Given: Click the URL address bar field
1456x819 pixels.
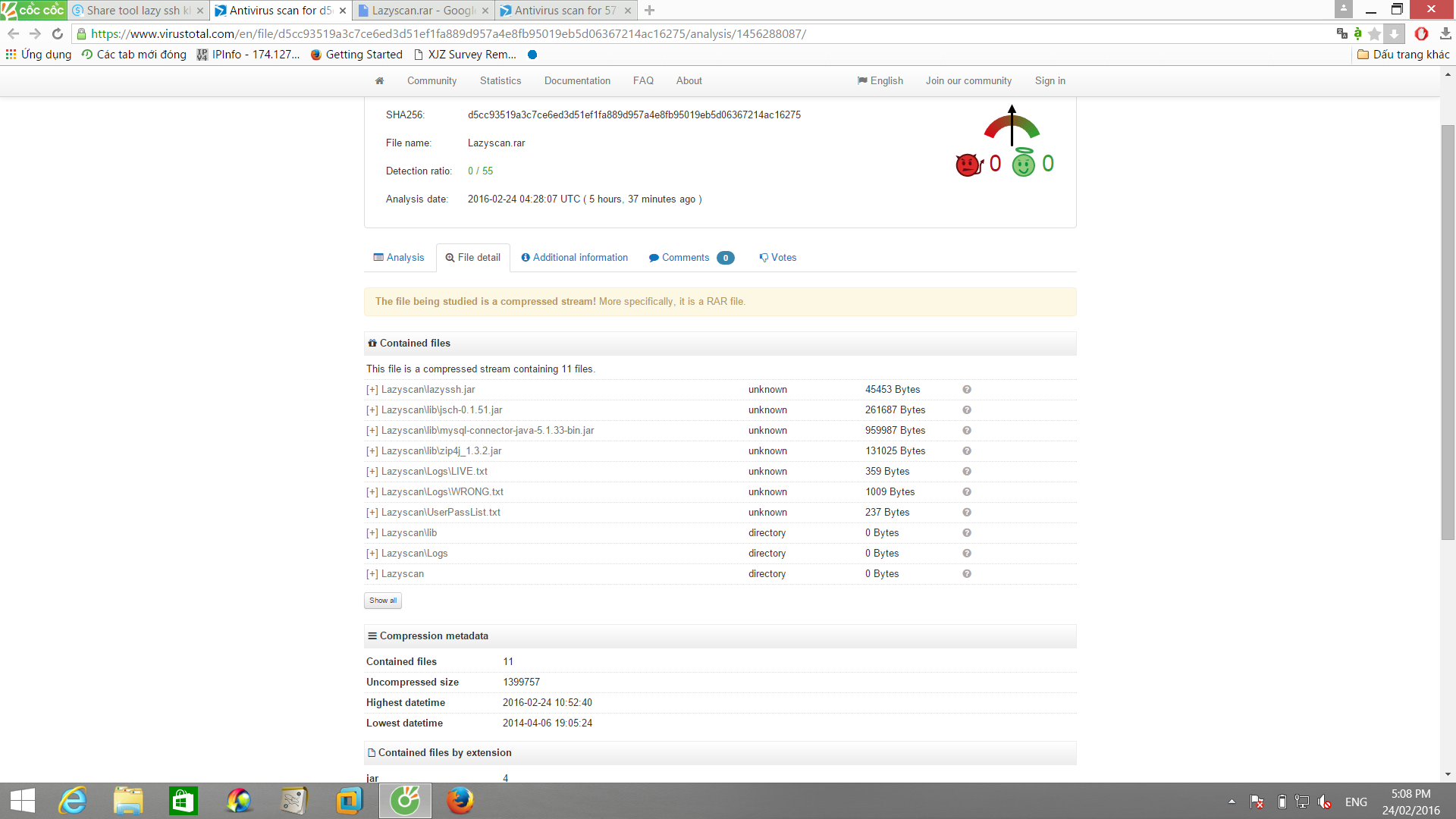Looking at the screenshot, I should [x=682, y=33].
